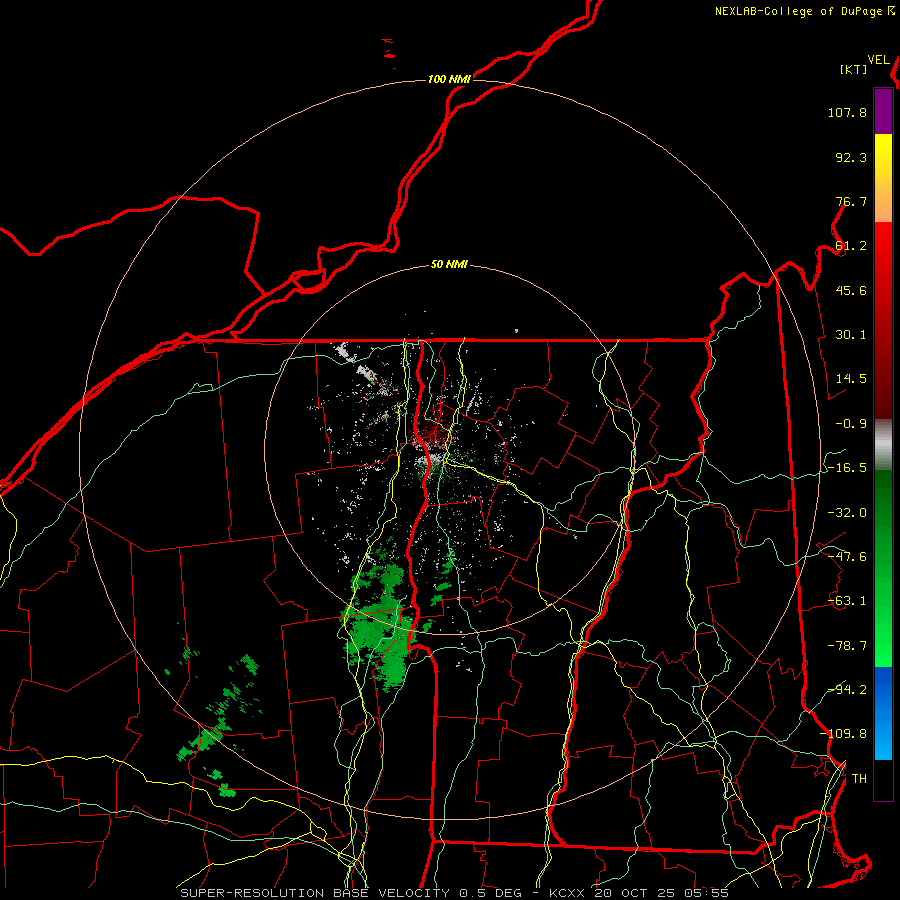Screen dimensions: 900x900
Task: Click the 107.8 legend value
Action: click(x=847, y=112)
